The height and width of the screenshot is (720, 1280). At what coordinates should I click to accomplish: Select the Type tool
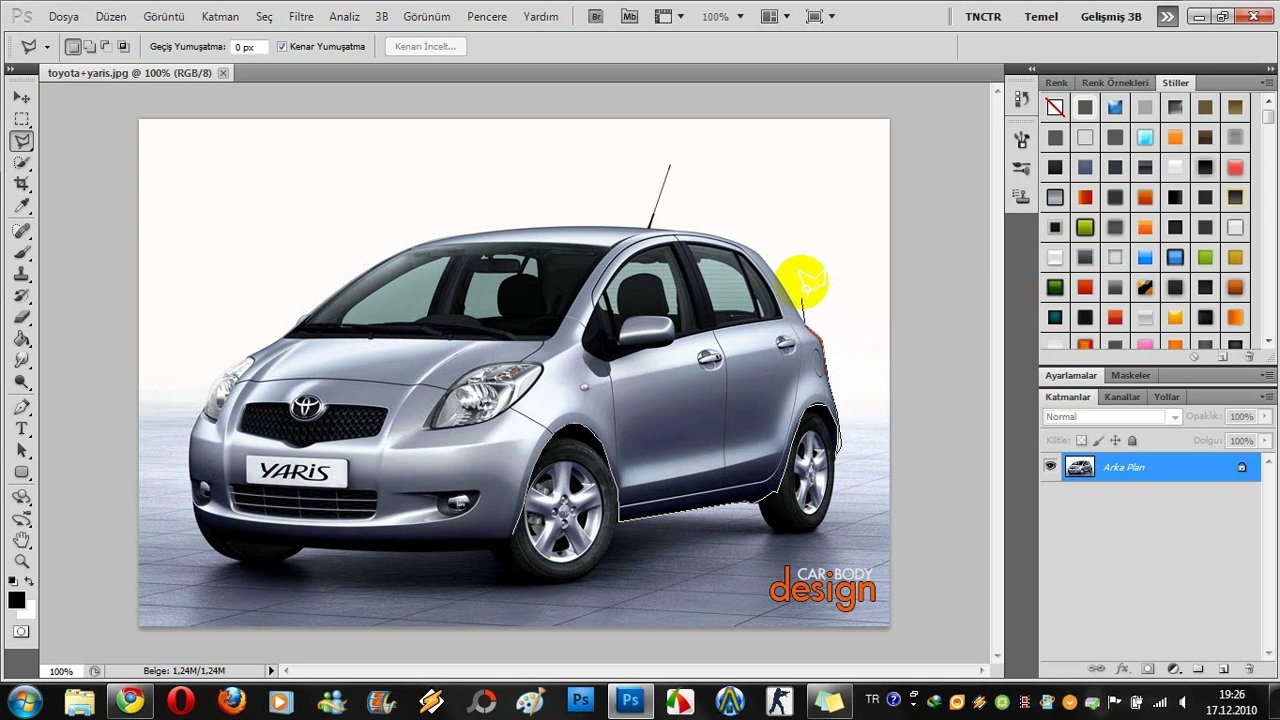point(21,429)
